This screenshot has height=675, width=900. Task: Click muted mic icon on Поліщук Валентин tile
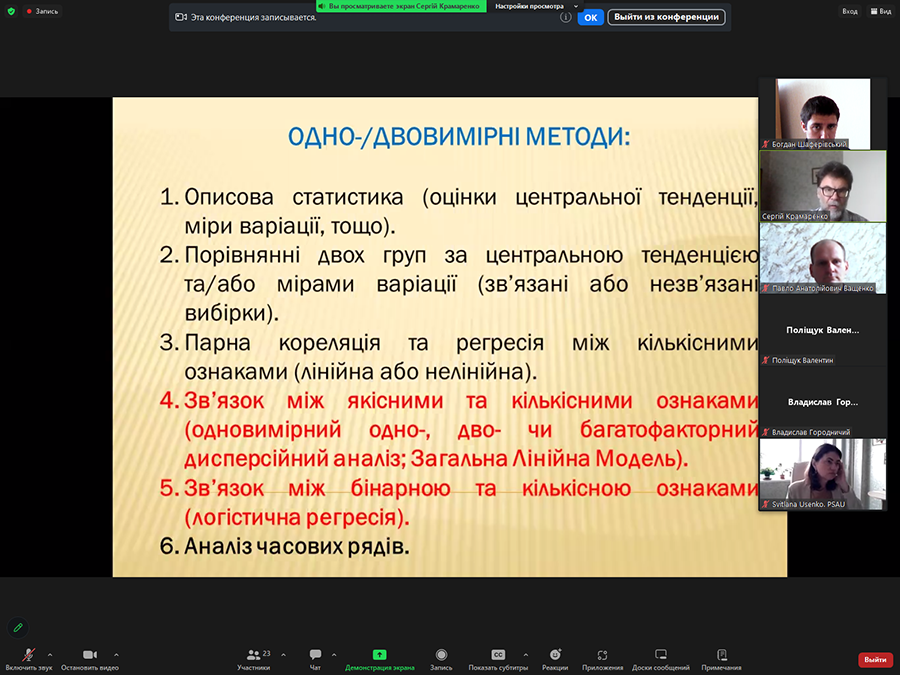point(766,360)
